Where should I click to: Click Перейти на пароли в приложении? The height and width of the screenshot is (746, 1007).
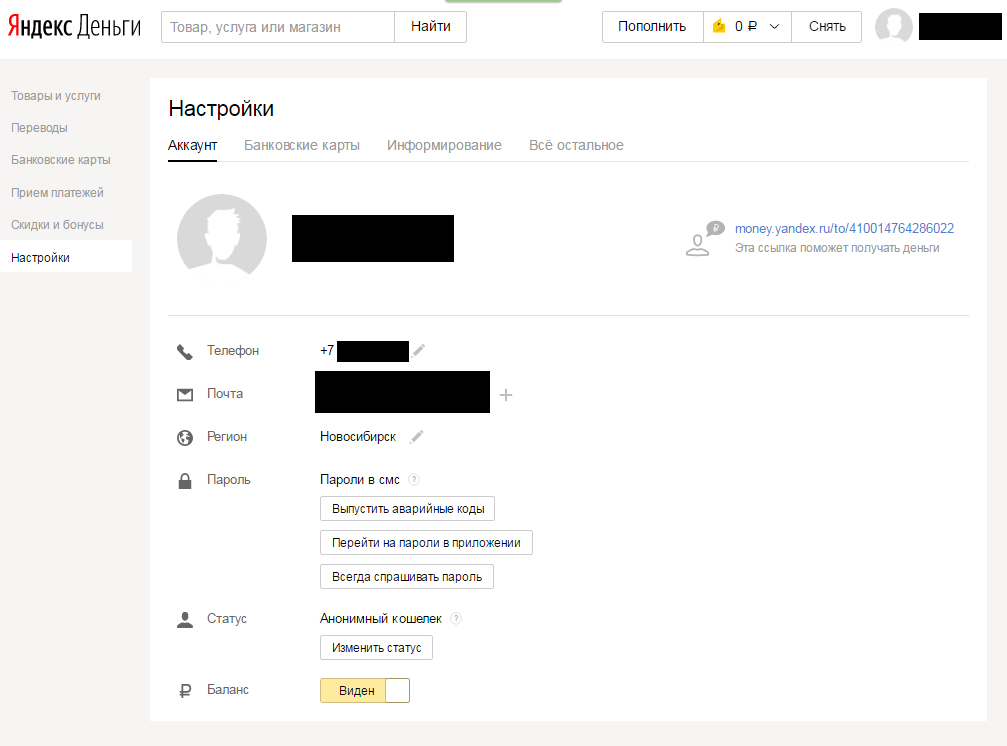pyautogui.click(x=426, y=543)
